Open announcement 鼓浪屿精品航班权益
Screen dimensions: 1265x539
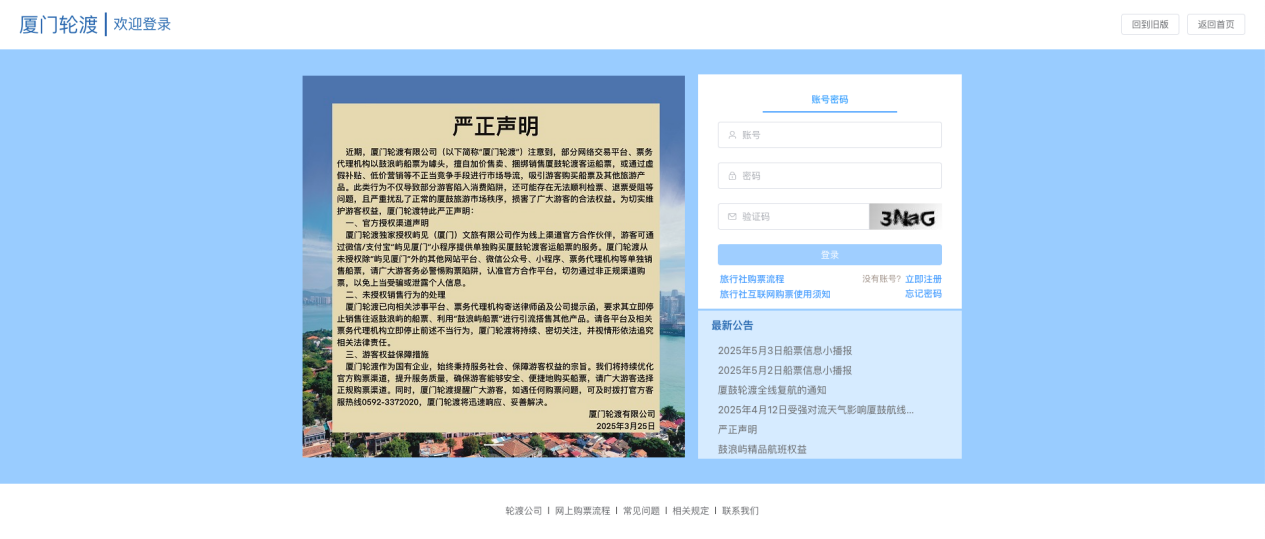tap(762, 449)
